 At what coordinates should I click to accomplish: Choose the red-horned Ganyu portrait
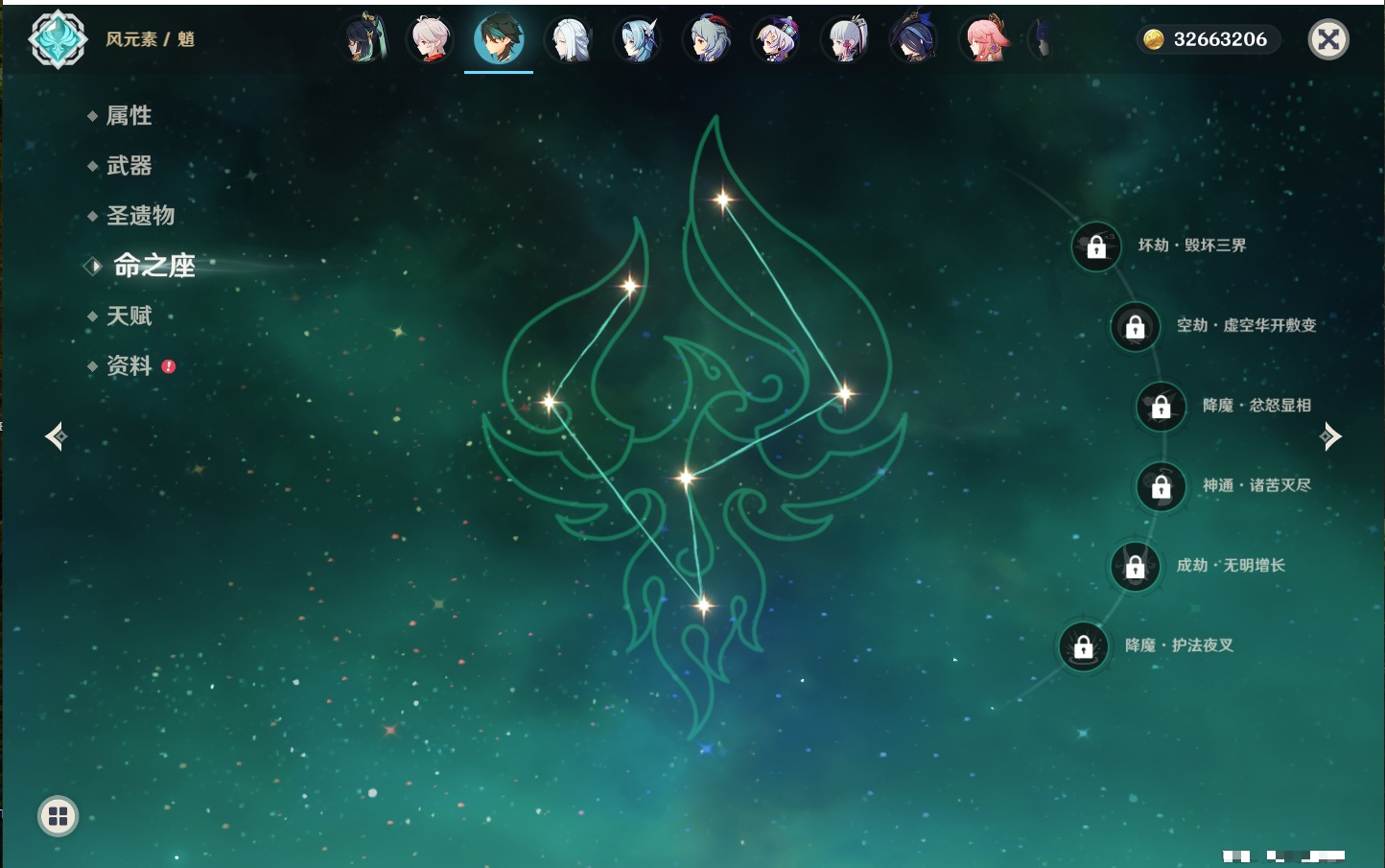708,39
